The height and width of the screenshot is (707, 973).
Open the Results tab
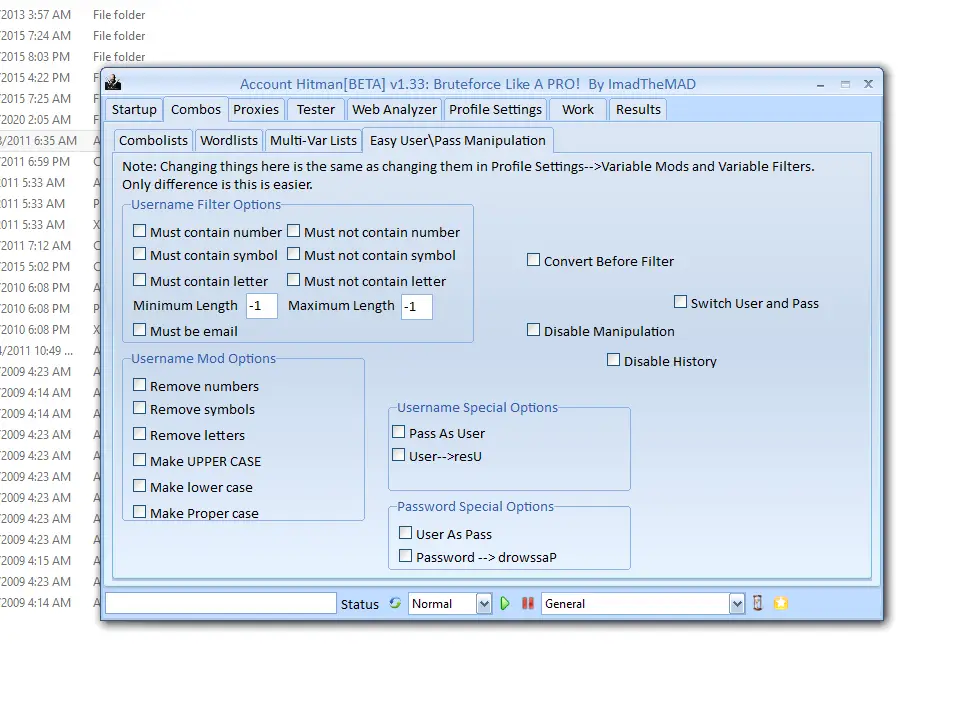637,109
